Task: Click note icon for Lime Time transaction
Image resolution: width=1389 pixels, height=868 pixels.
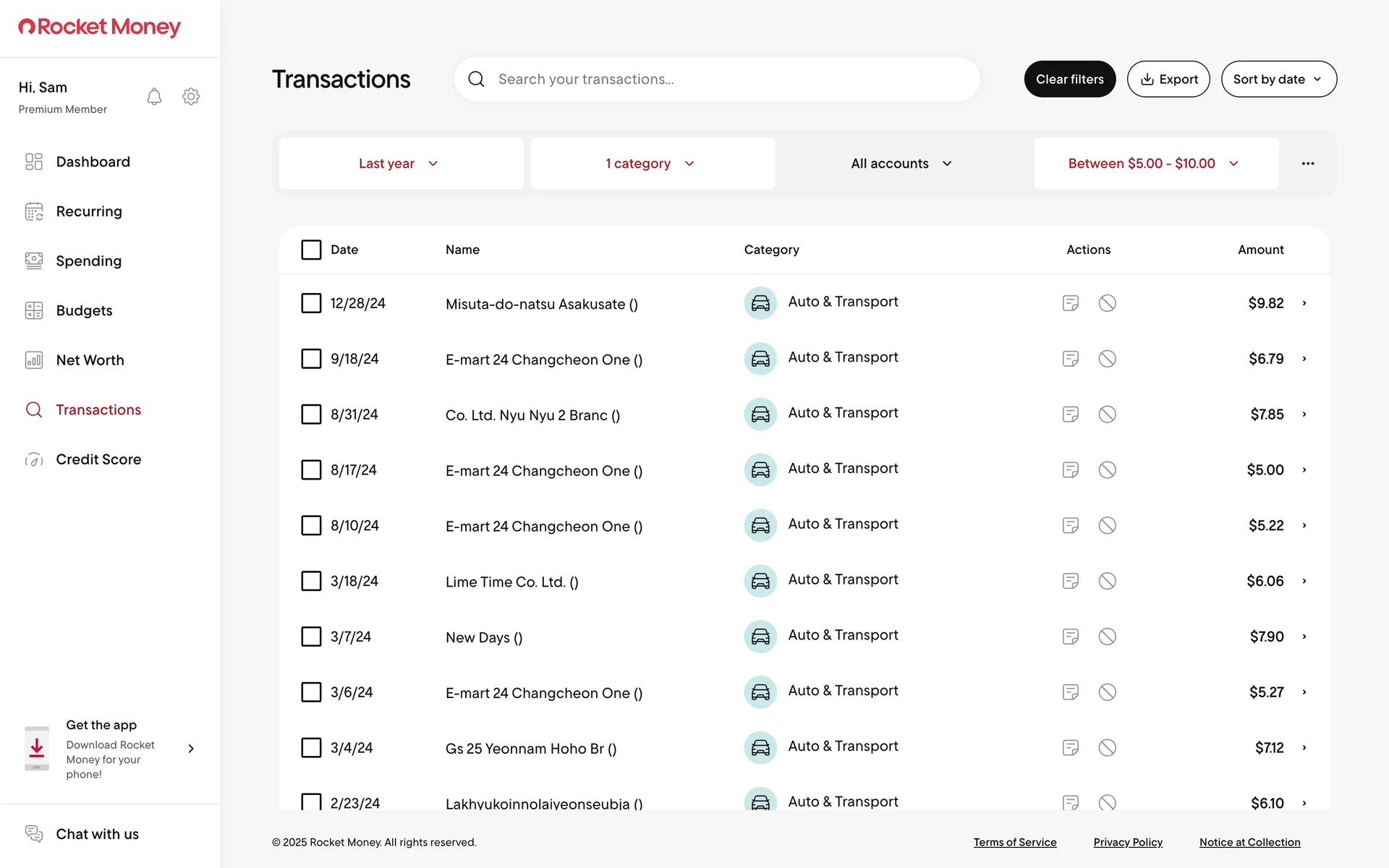Action: (x=1071, y=581)
